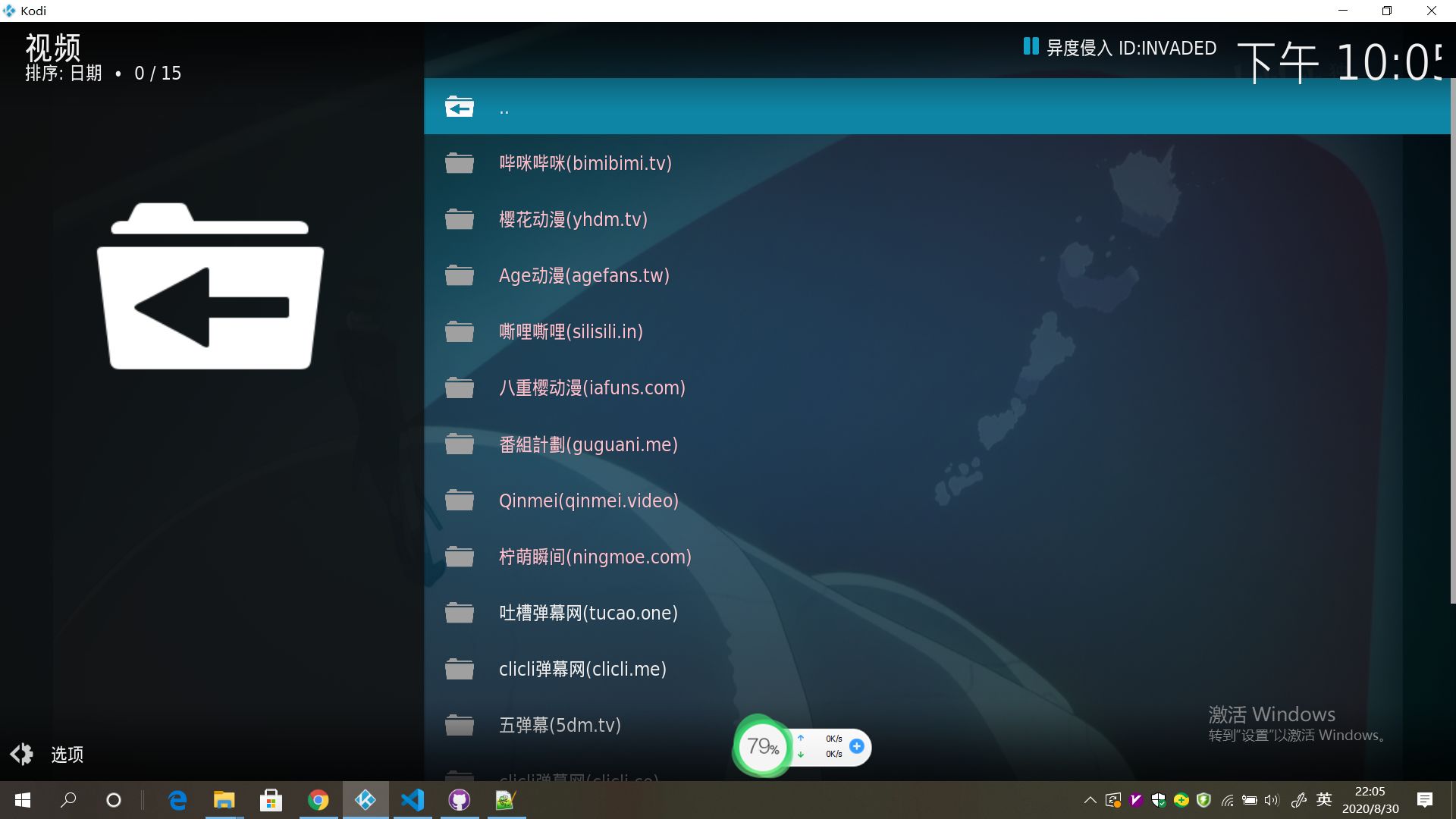Click the pause indicator next to 异度侵入 ID:INVADED
1456x819 pixels.
(1031, 46)
